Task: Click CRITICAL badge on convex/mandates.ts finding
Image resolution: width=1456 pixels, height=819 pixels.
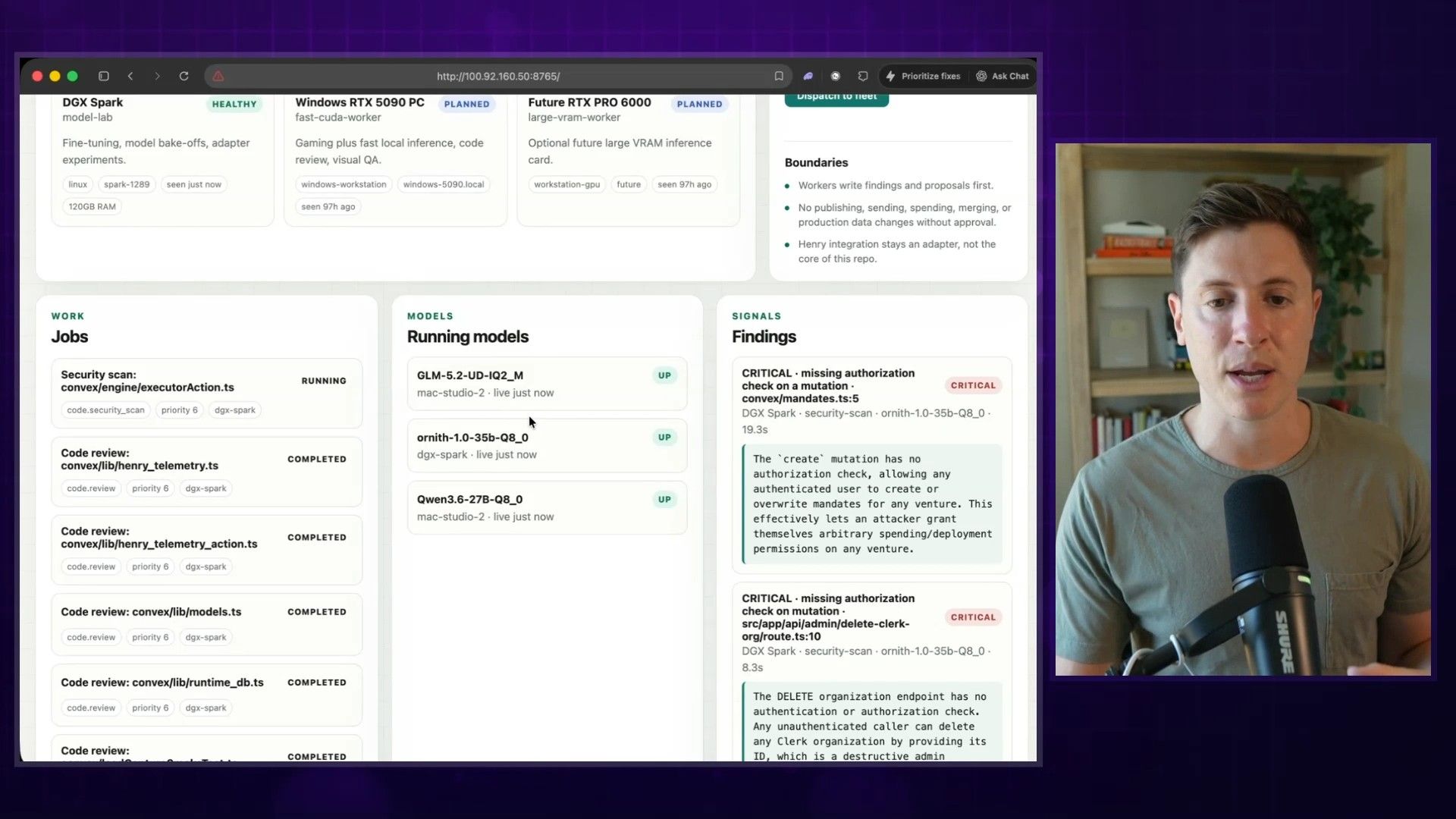Action: [x=973, y=385]
